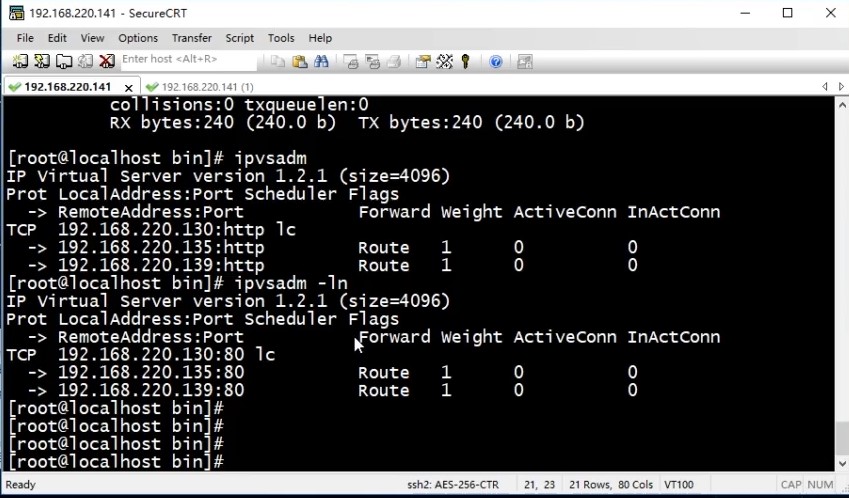Open the File menu

pyautogui.click(x=25, y=38)
